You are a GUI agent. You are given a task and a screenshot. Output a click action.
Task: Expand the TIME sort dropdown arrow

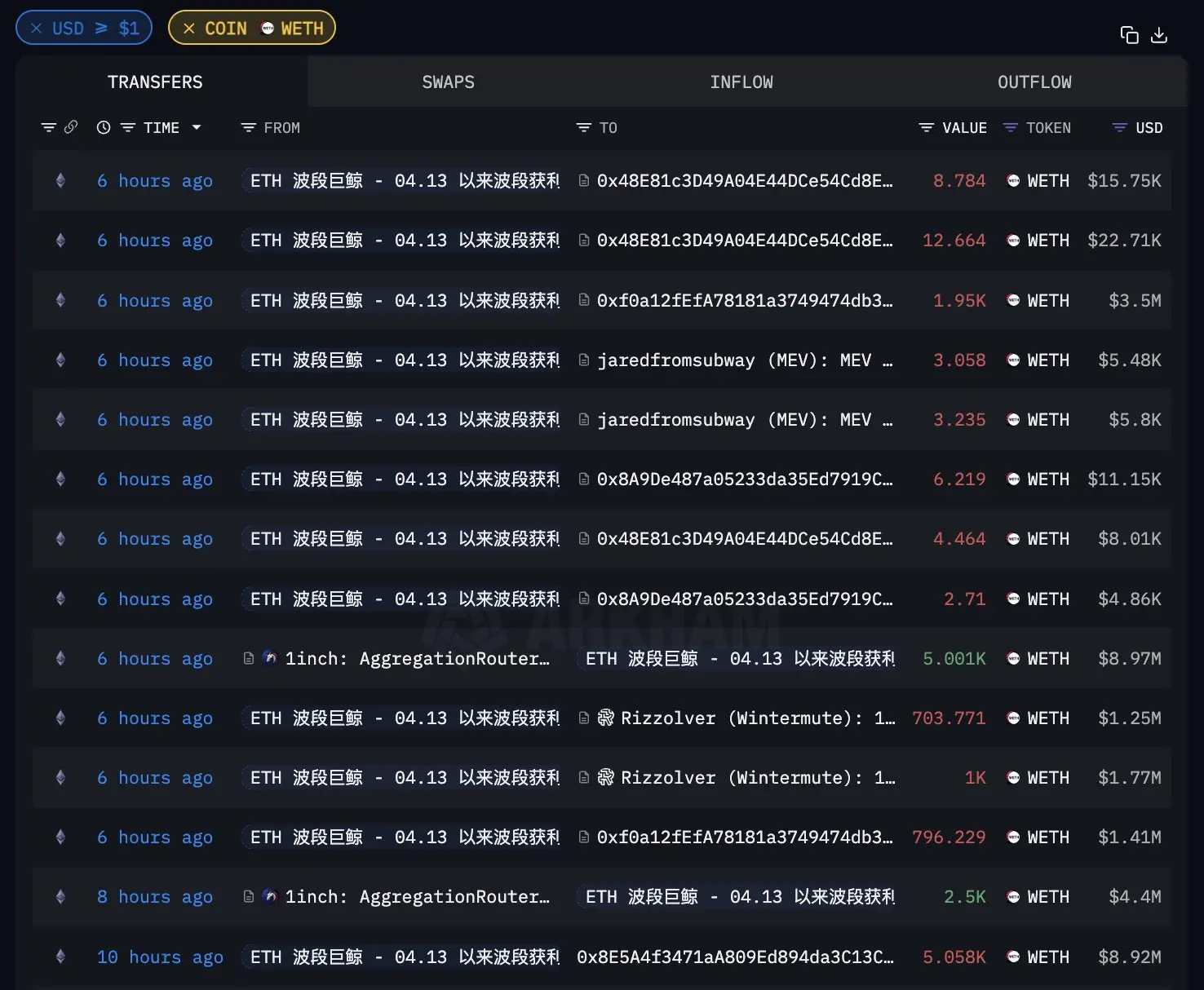pos(197,127)
